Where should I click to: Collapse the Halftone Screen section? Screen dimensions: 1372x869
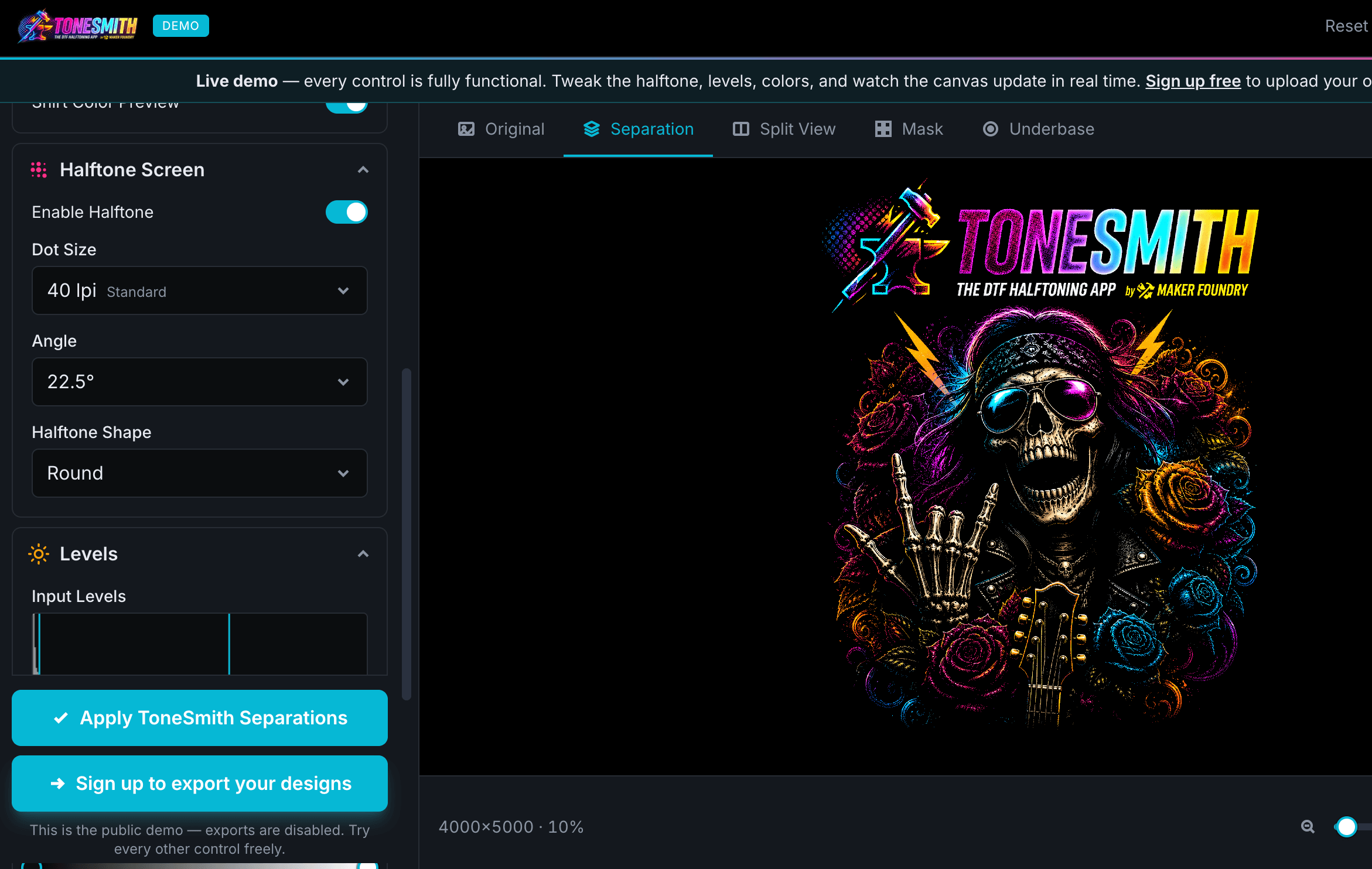click(x=363, y=170)
